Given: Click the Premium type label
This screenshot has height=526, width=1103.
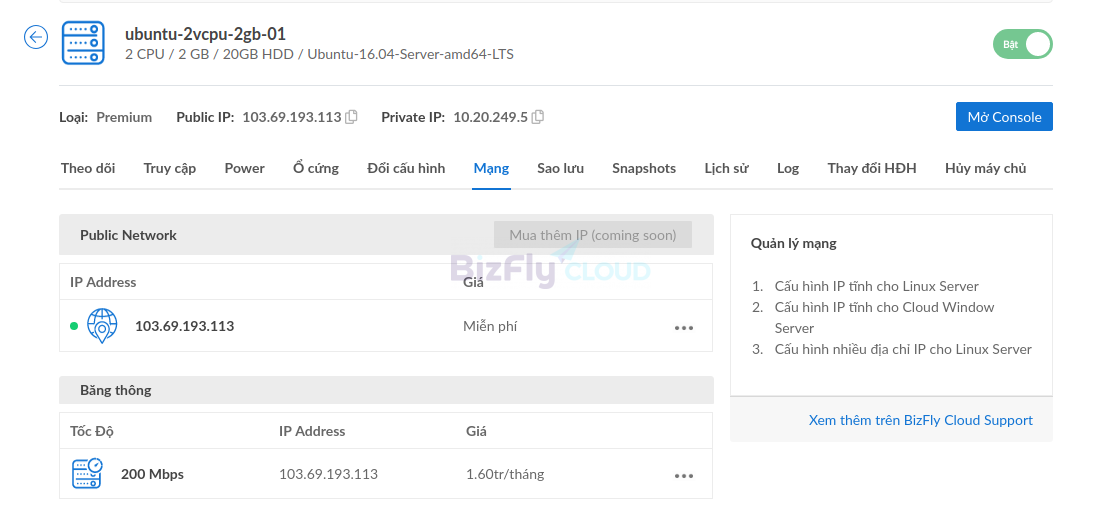Looking at the screenshot, I should (124, 117).
